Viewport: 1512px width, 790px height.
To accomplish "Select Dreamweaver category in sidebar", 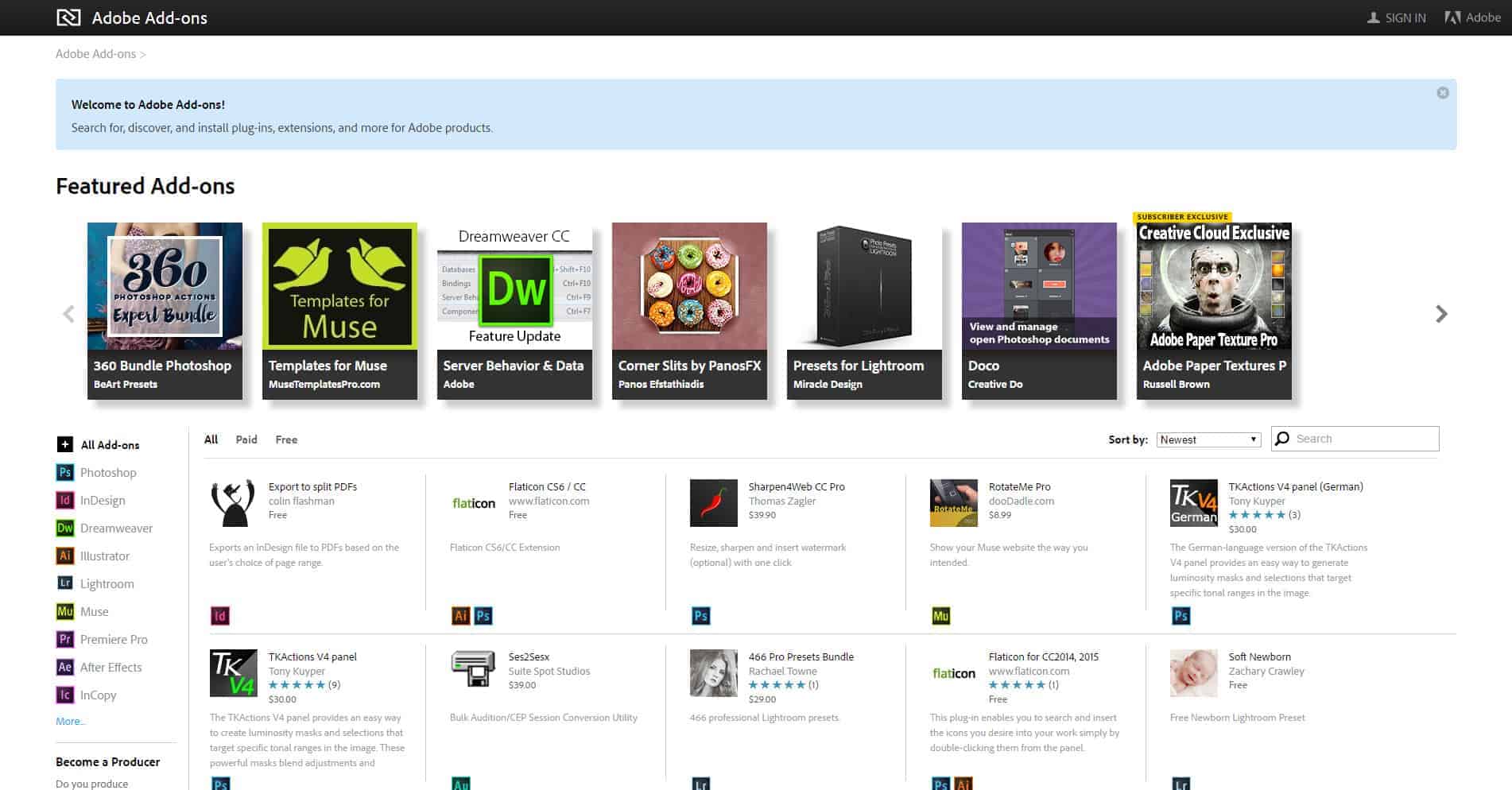I will coord(116,528).
